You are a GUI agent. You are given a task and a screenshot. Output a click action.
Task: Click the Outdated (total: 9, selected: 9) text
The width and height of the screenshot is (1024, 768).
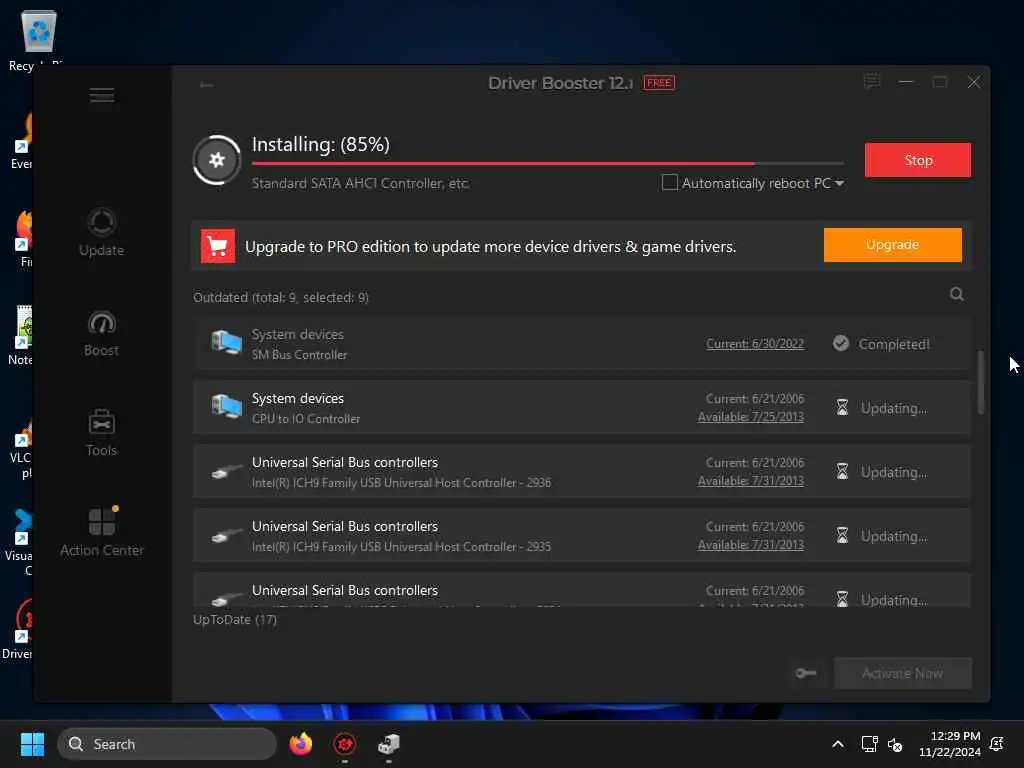pyautogui.click(x=281, y=298)
